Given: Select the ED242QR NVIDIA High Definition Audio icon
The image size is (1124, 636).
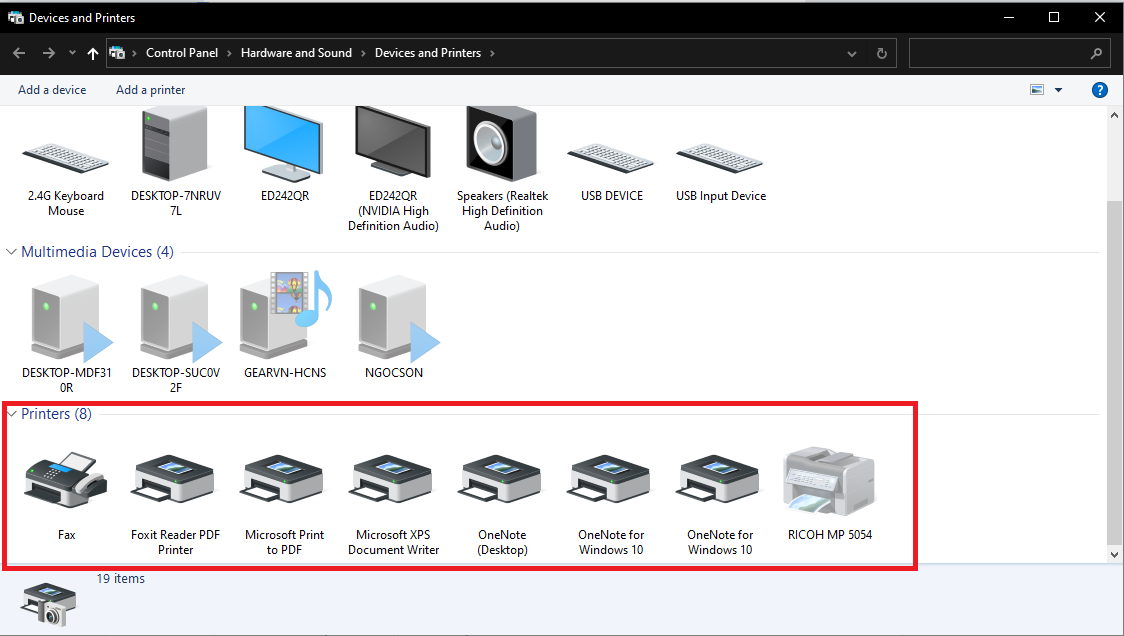Looking at the screenshot, I should (393, 143).
